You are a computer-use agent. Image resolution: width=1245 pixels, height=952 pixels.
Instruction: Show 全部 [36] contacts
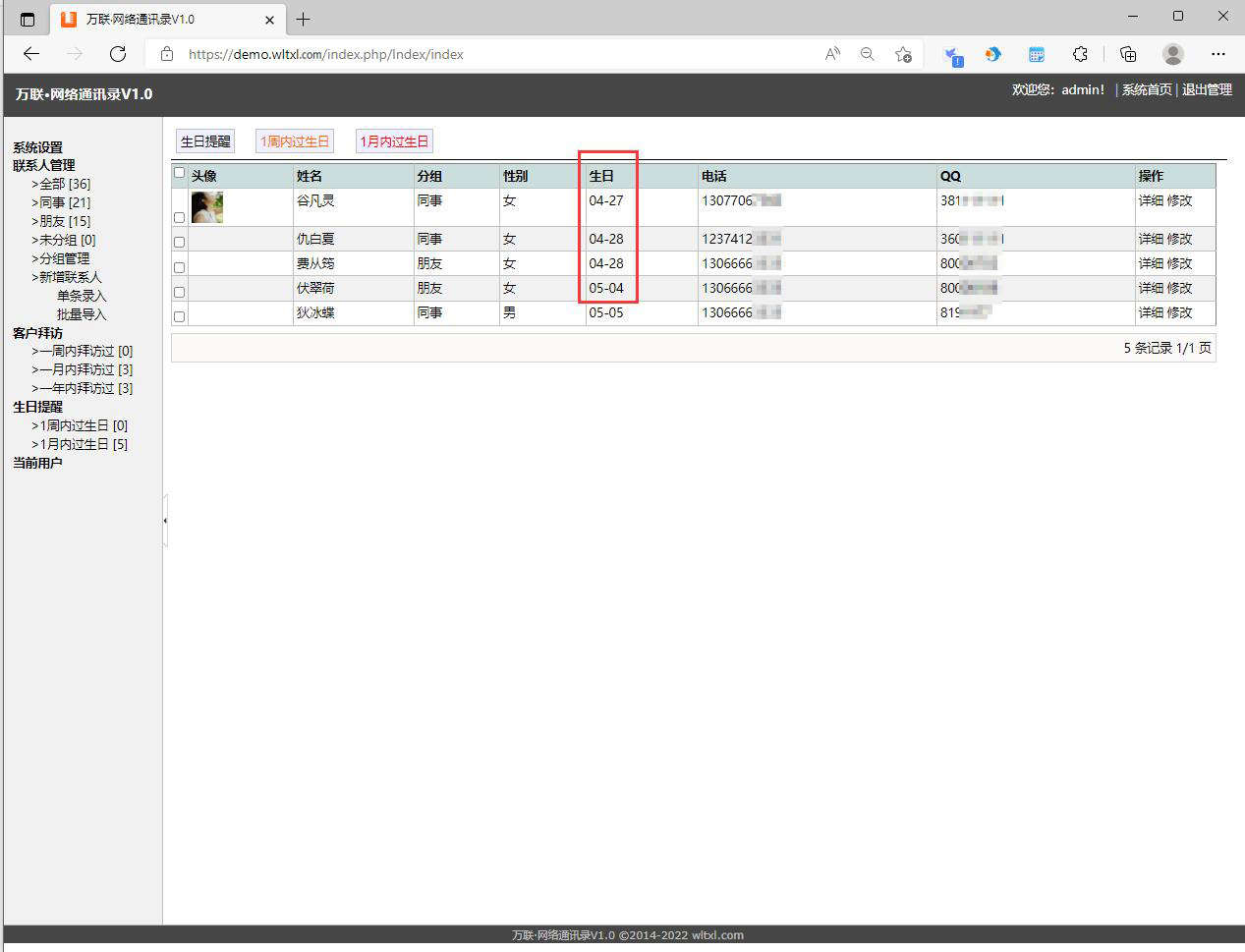(x=61, y=184)
